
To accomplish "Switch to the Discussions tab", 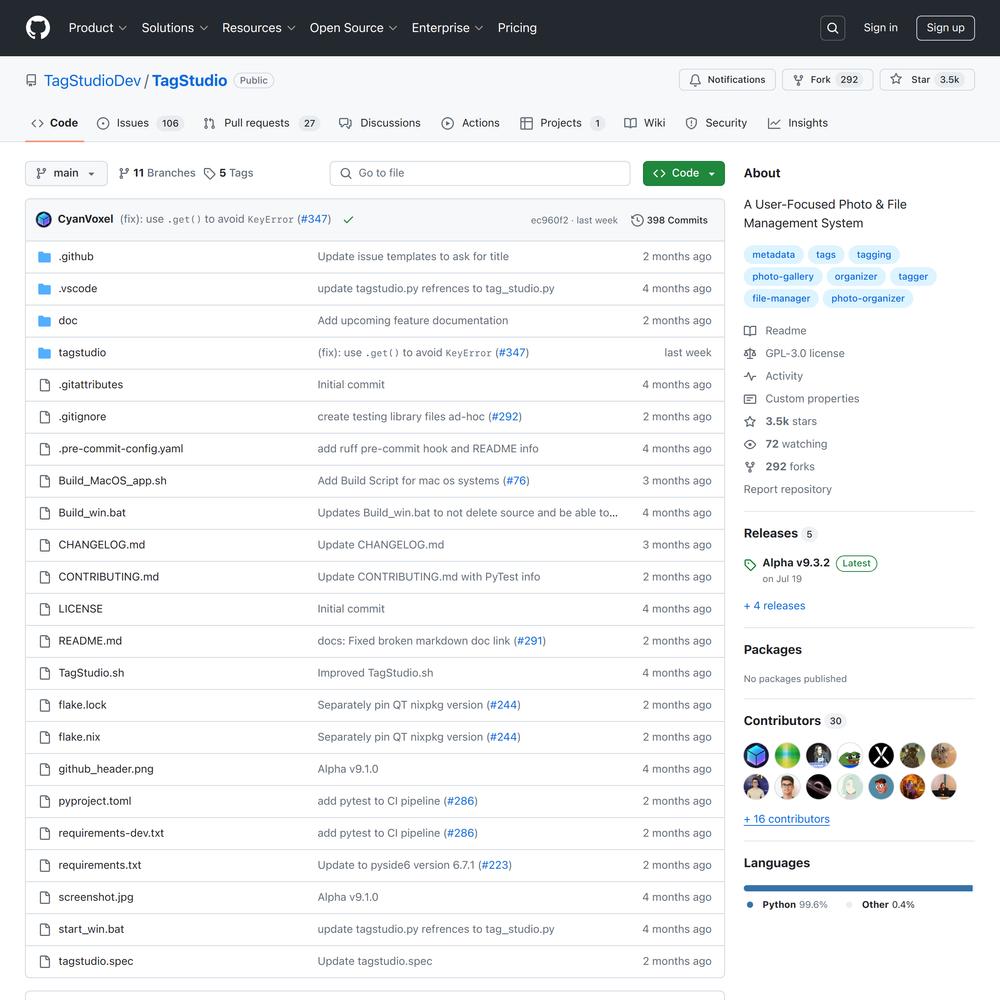I will [380, 123].
